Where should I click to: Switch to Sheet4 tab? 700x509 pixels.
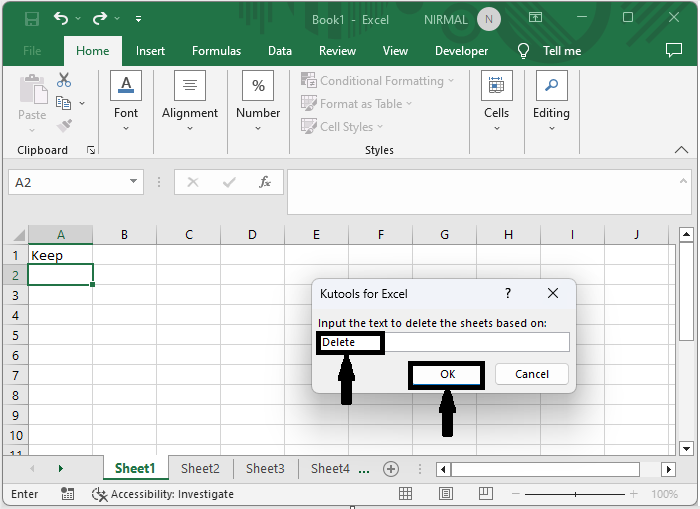[x=330, y=468]
